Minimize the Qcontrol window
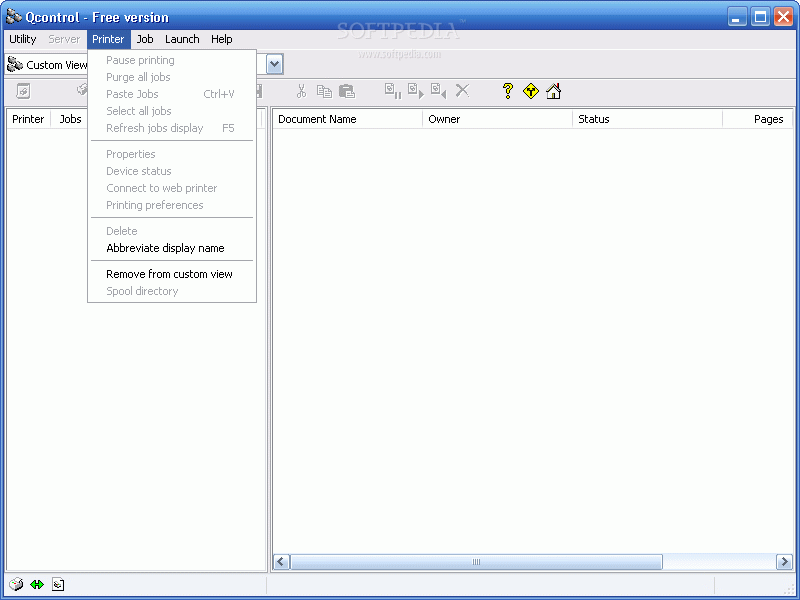 click(x=737, y=17)
